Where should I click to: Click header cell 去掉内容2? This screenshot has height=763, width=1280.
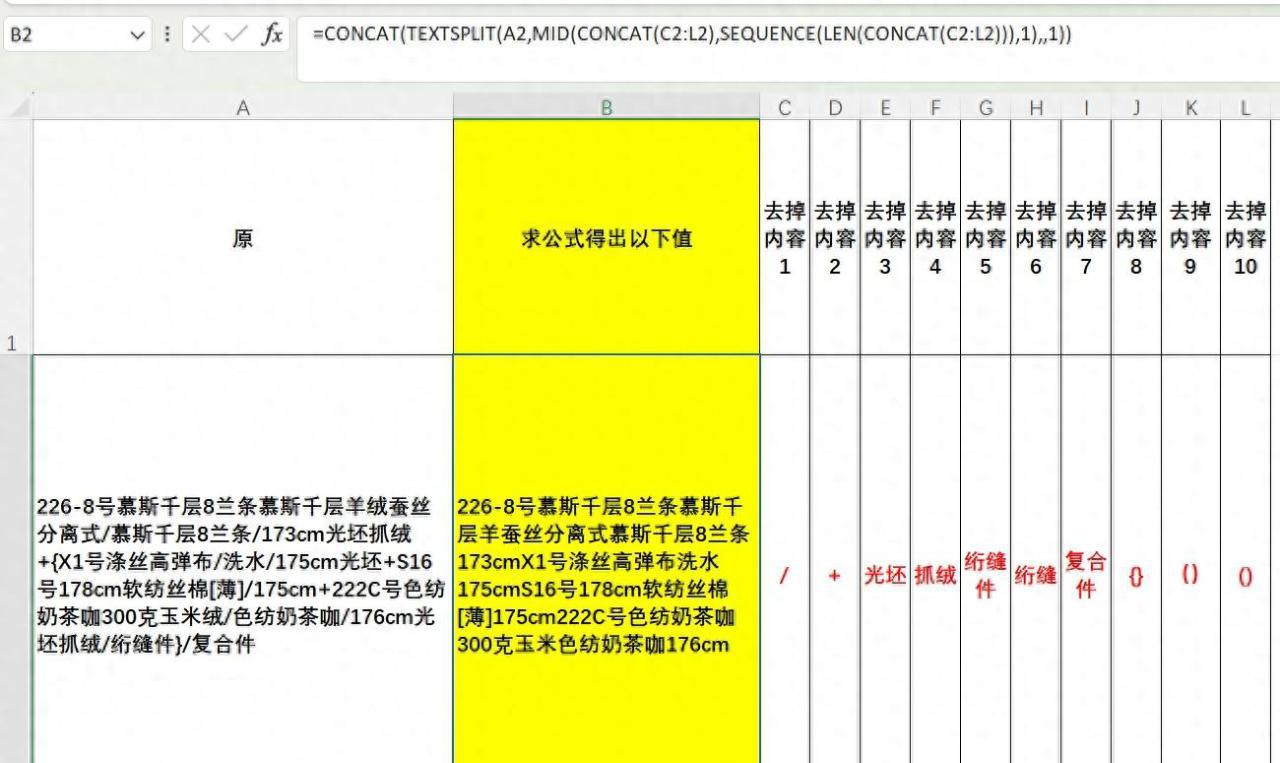tap(835, 237)
